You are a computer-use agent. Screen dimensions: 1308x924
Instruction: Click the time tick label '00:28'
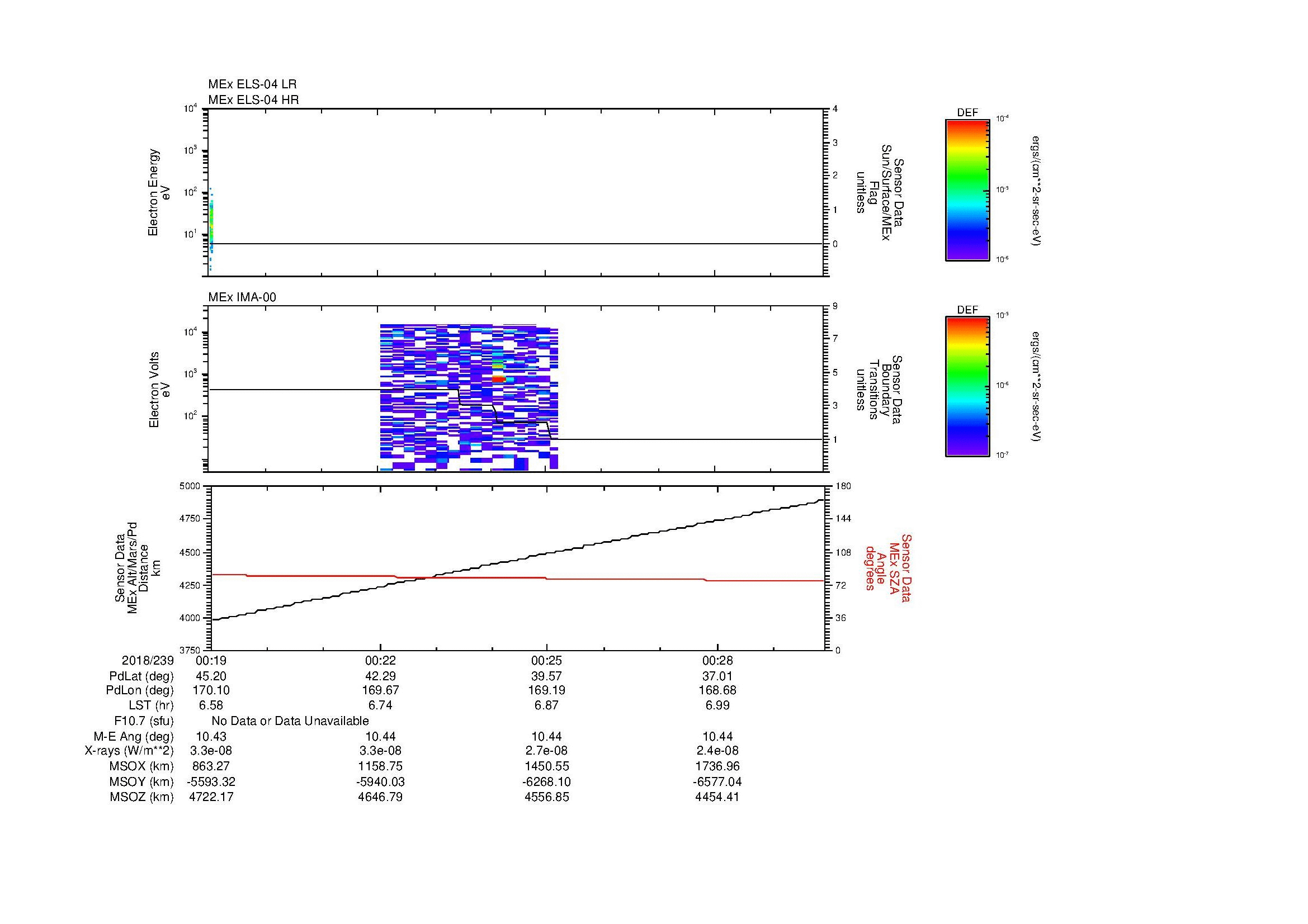718,661
